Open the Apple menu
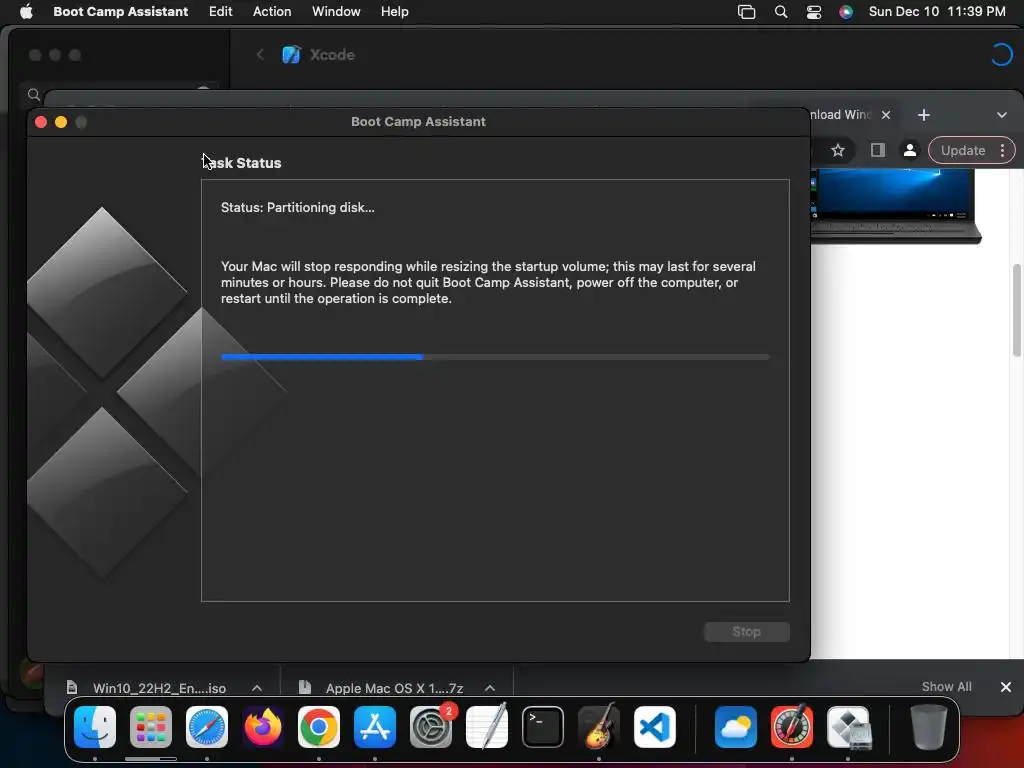The image size is (1024, 768). point(26,12)
